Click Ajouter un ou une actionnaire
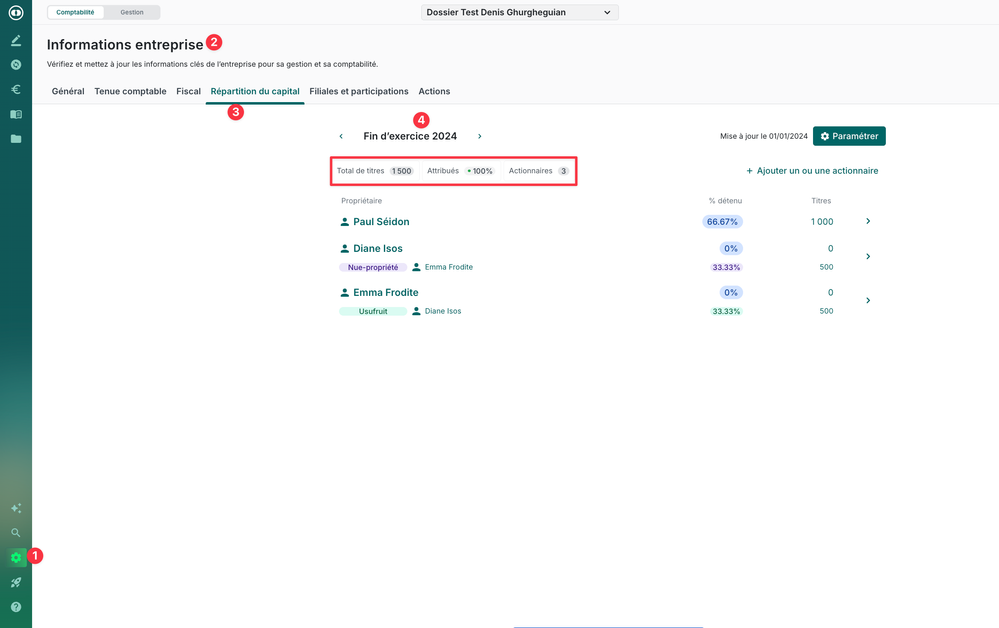 click(x=811, y=171)
